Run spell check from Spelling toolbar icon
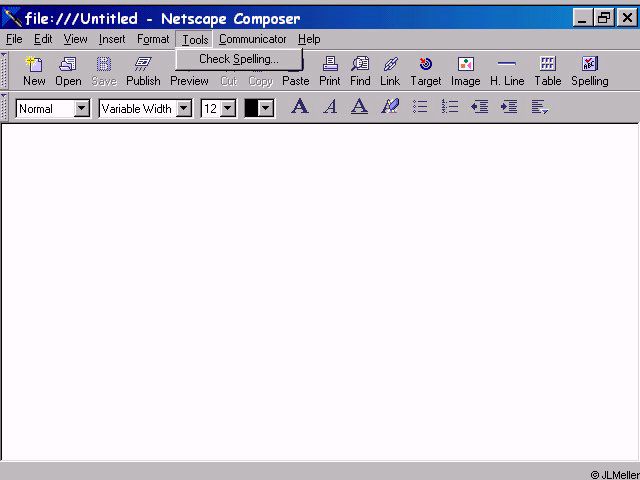The width and height of the screenshot is (640, 480). 590,71
